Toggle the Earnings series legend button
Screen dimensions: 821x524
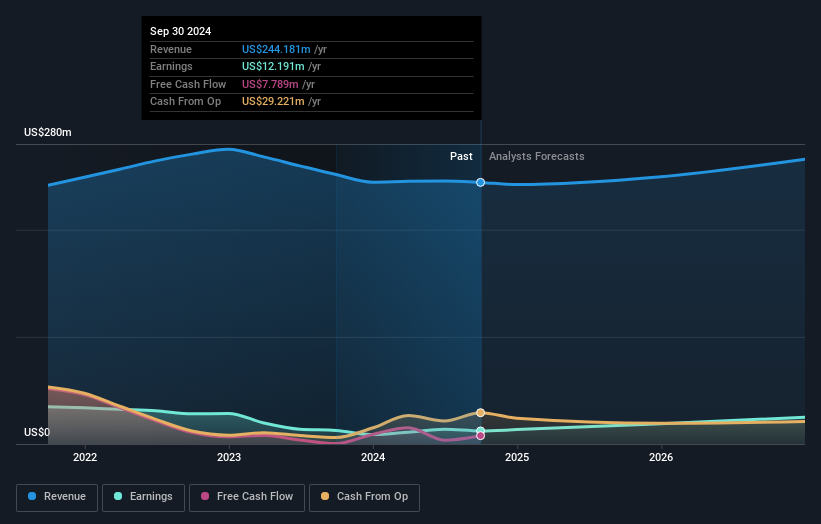click(143, 497)
